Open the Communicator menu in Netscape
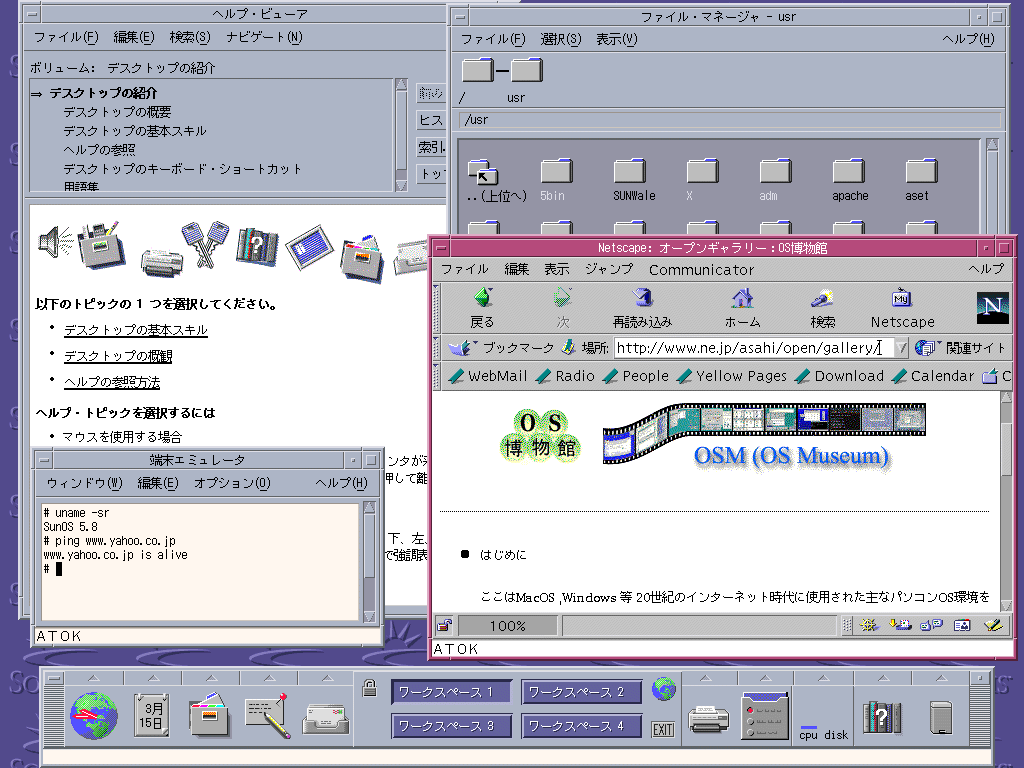This screenshot has height=768, width=1024. (701, 270)
